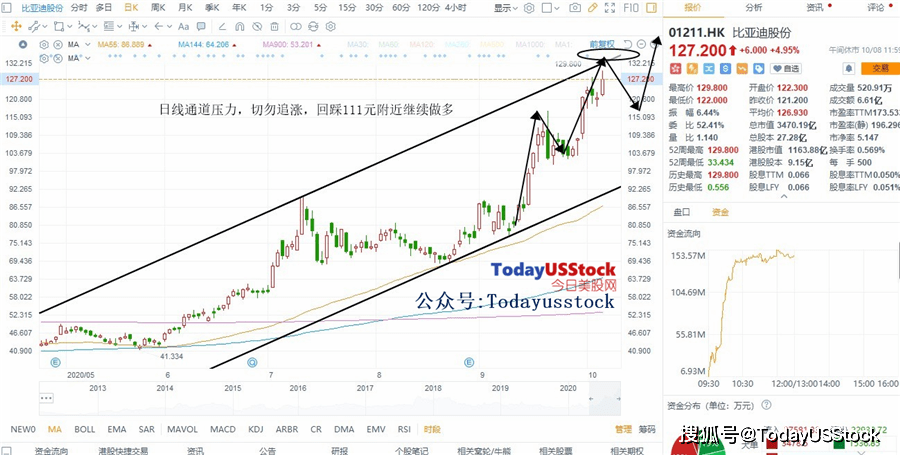The image size is (900, 455).
Task: Remove the second MA indicator
Action: click(x=58, y=58)
